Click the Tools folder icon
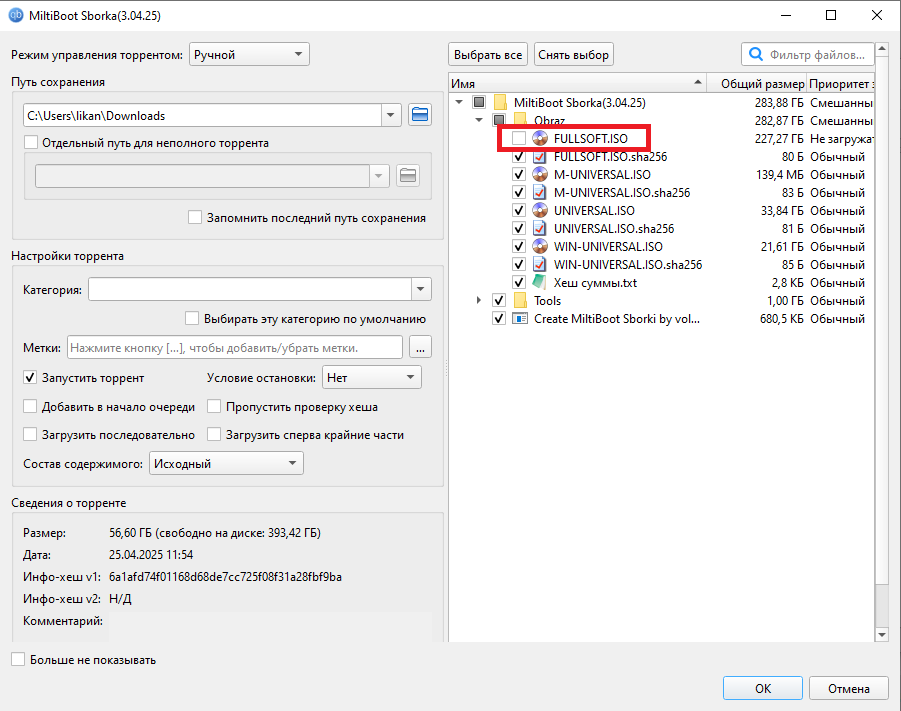 520,300
